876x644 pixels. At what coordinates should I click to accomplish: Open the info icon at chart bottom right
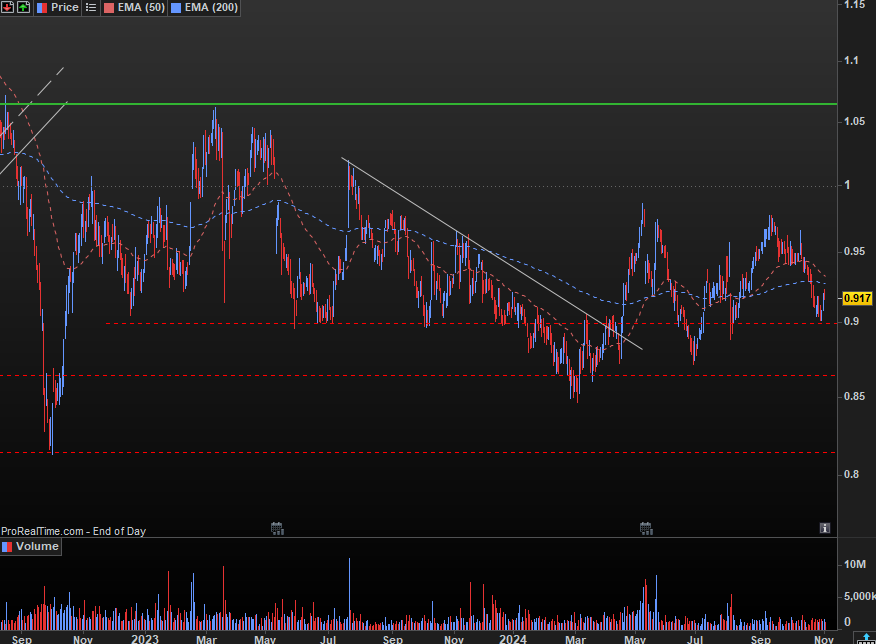825,528
